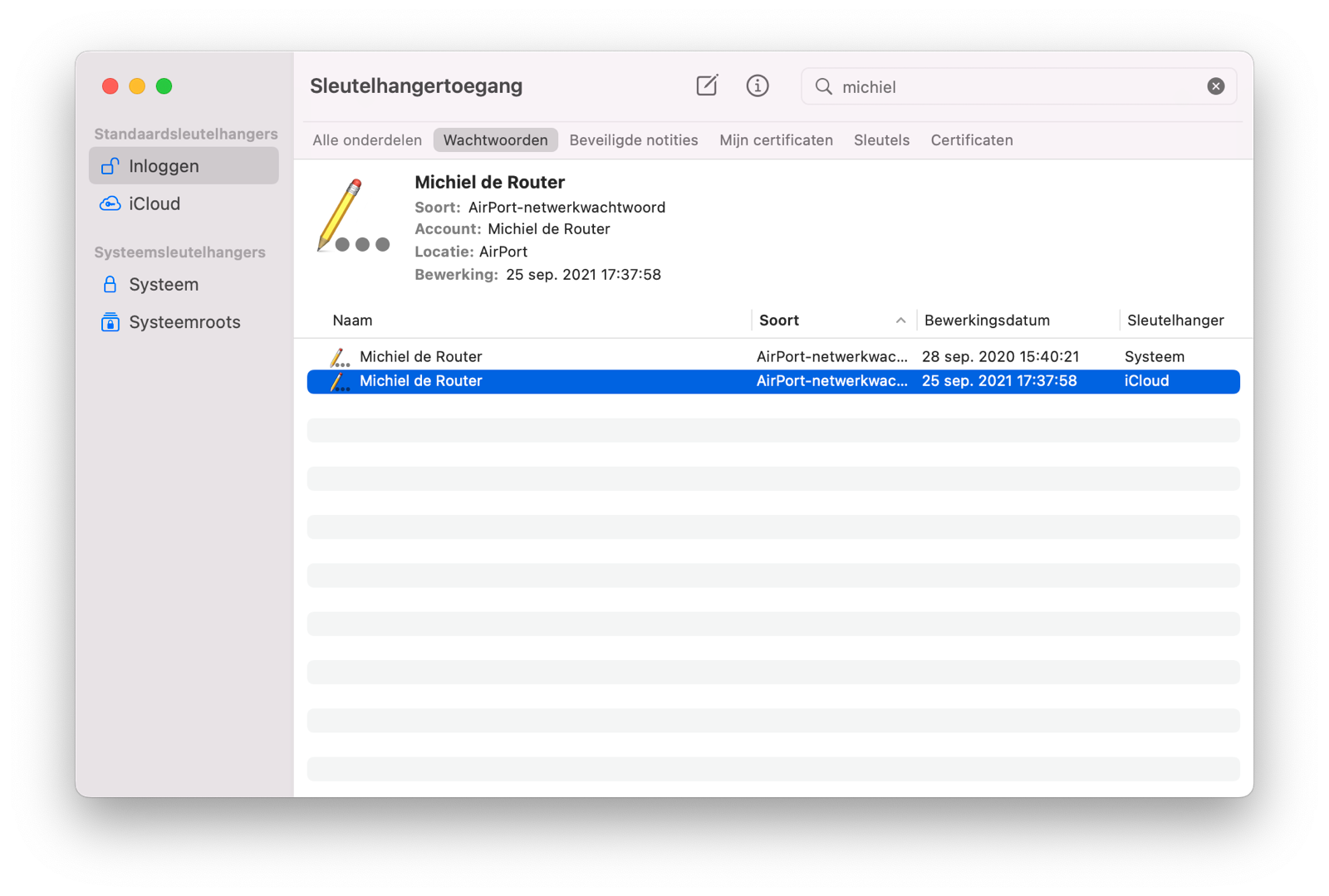Select the Michiel de Router row dated 2020

(x=773, y=357)
